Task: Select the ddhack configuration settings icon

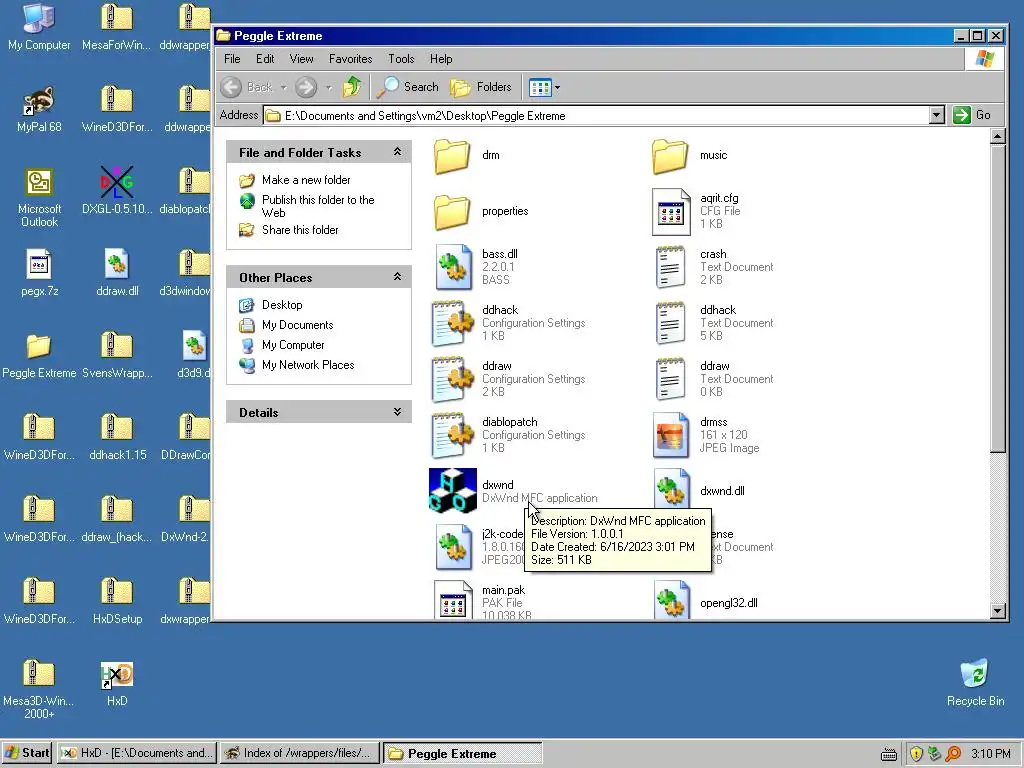Action: pos(453,323)
